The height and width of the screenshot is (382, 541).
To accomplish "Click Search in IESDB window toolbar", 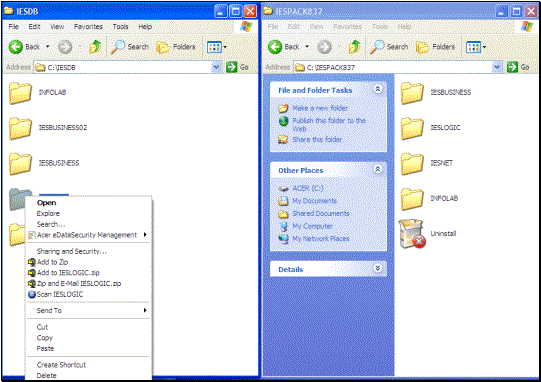I will [130, 47].
